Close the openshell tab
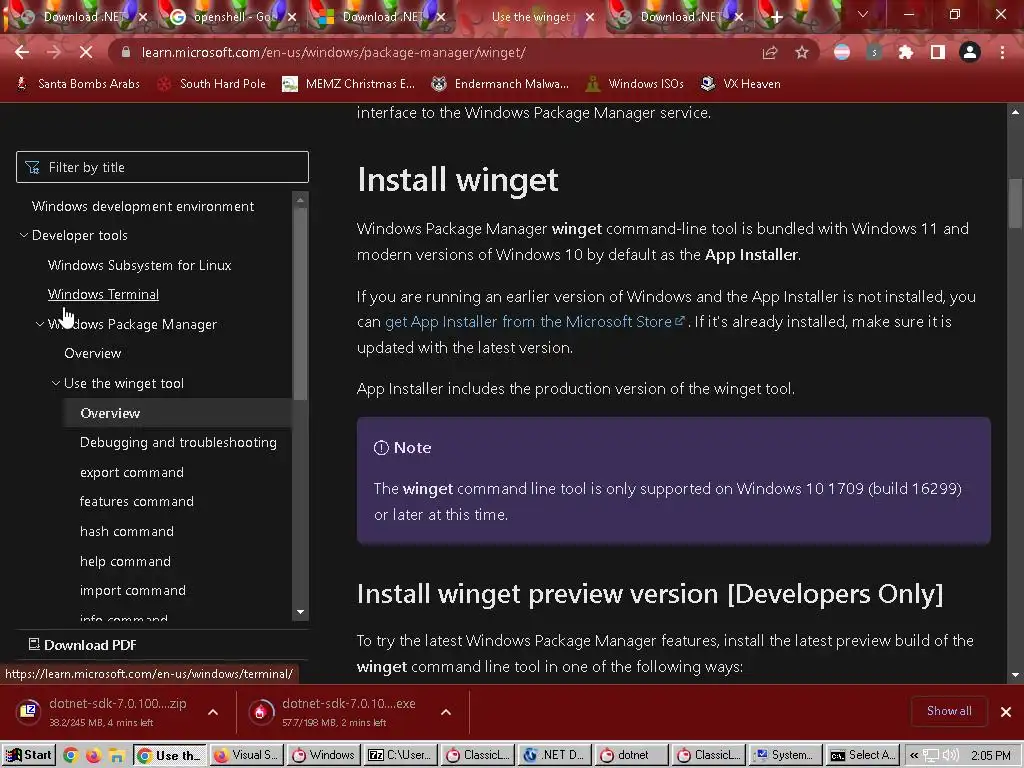The width and height of the screenshot is (1024, 768). [x=292, y=17]
